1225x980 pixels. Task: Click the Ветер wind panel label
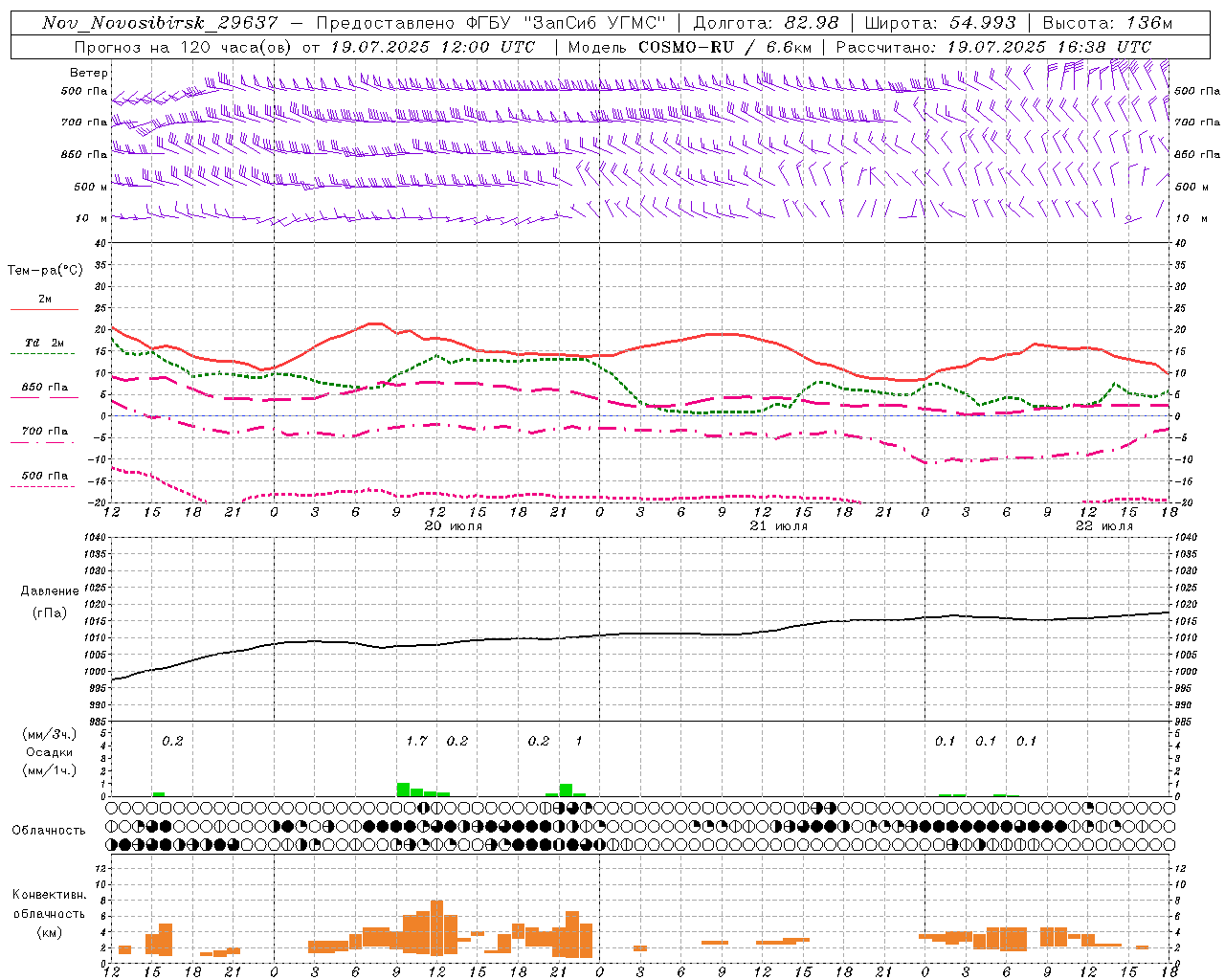click(x=89, y=73)
